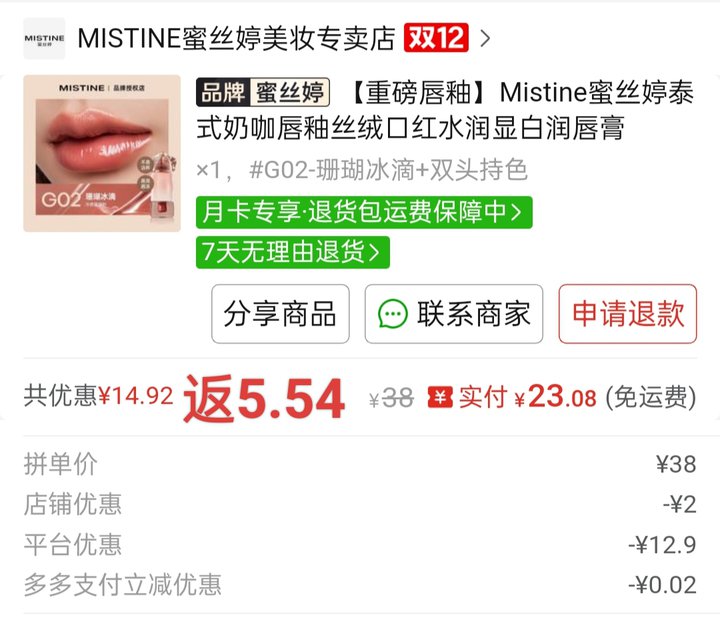Screen dimensions: 720x623
Task: Expand the 月卡专享·退货包运费保障中 banner
Action: (364, 212)
